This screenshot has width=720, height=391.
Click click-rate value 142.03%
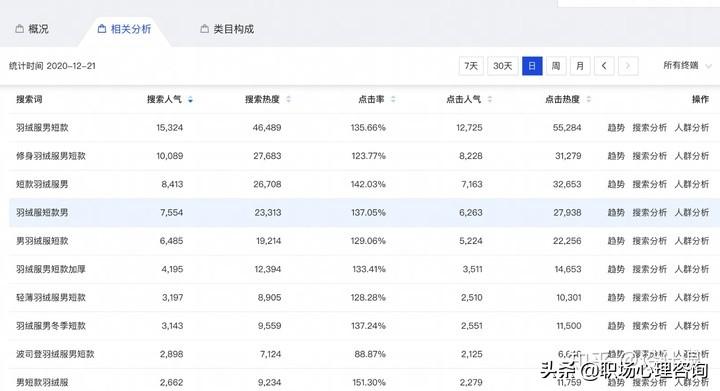pos(368,184)
